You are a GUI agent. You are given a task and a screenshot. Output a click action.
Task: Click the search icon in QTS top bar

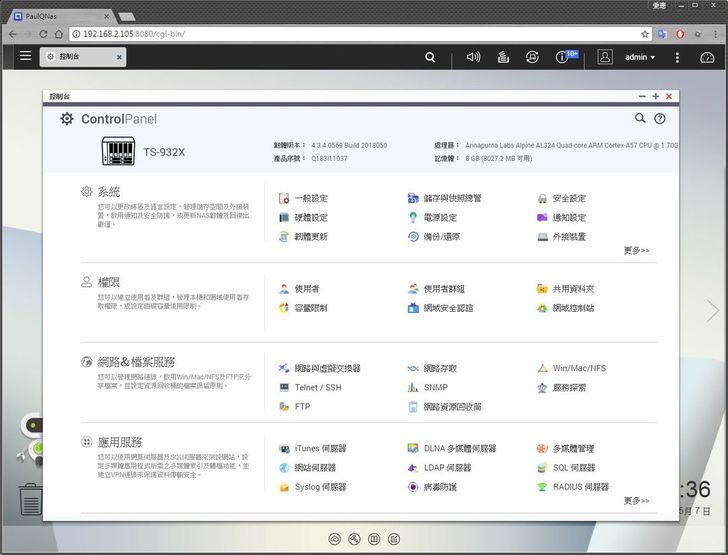click(x=430, y=57)
